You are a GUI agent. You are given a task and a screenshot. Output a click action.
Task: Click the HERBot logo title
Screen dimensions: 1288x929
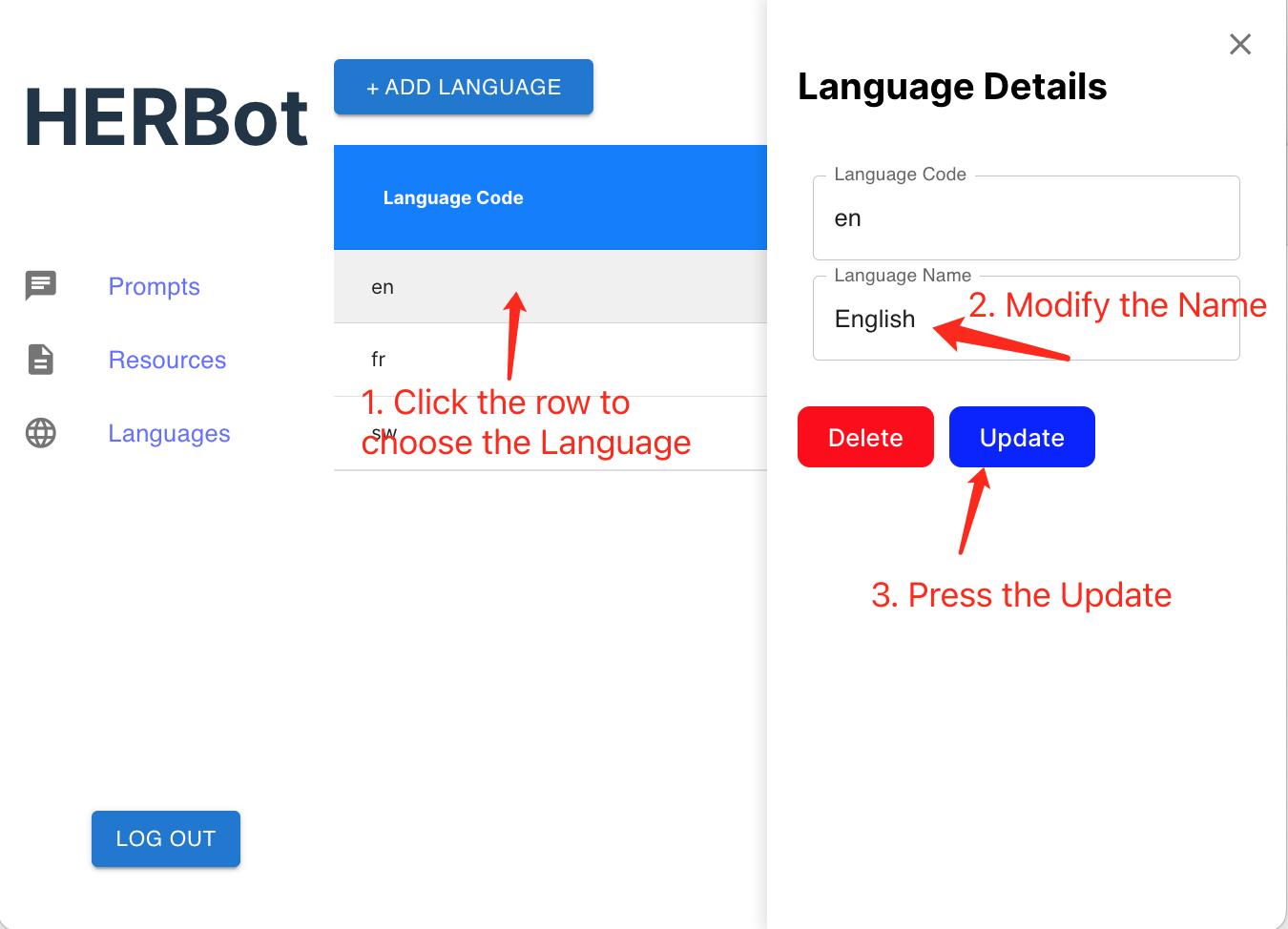167,117
